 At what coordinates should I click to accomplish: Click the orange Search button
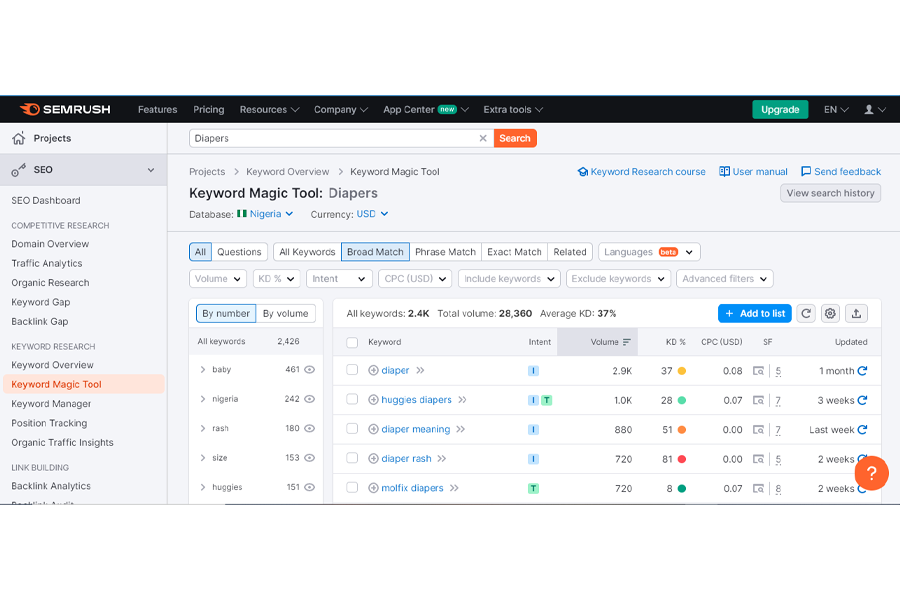(x=515, y=138)
